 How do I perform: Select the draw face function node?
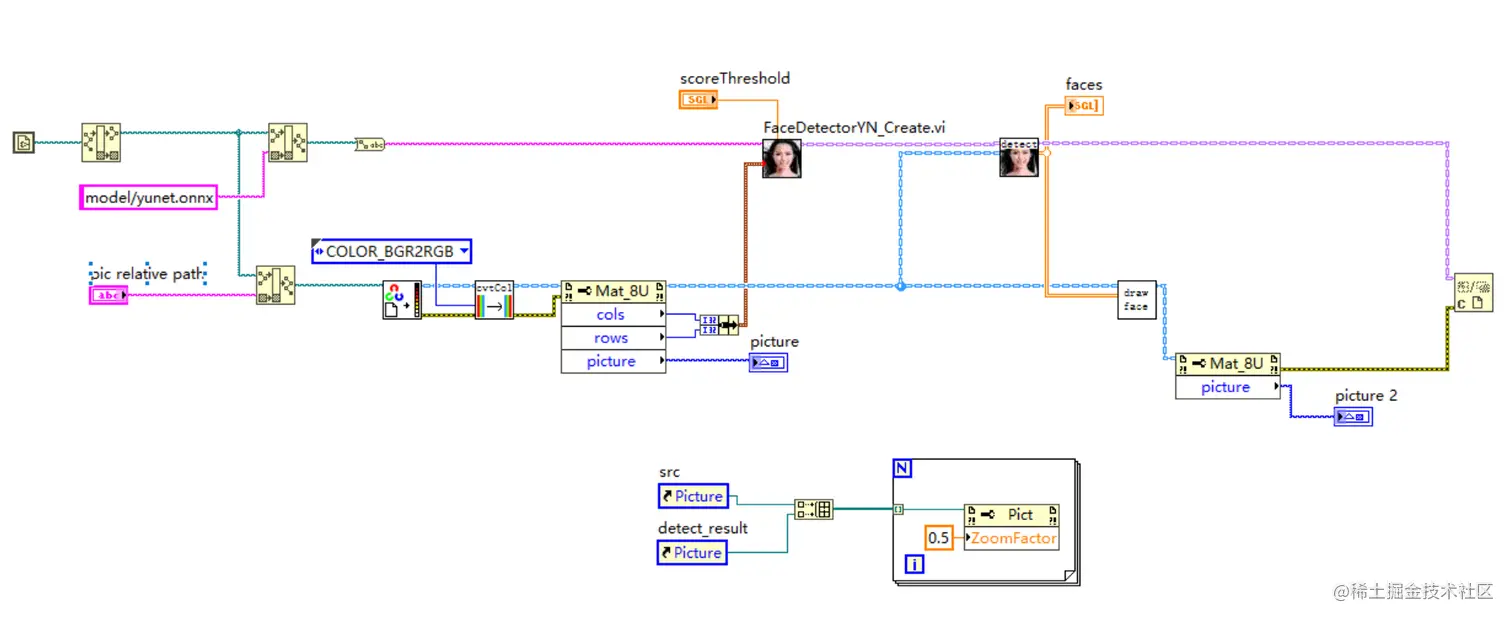pyautogui.click(x=1136, y=299)
